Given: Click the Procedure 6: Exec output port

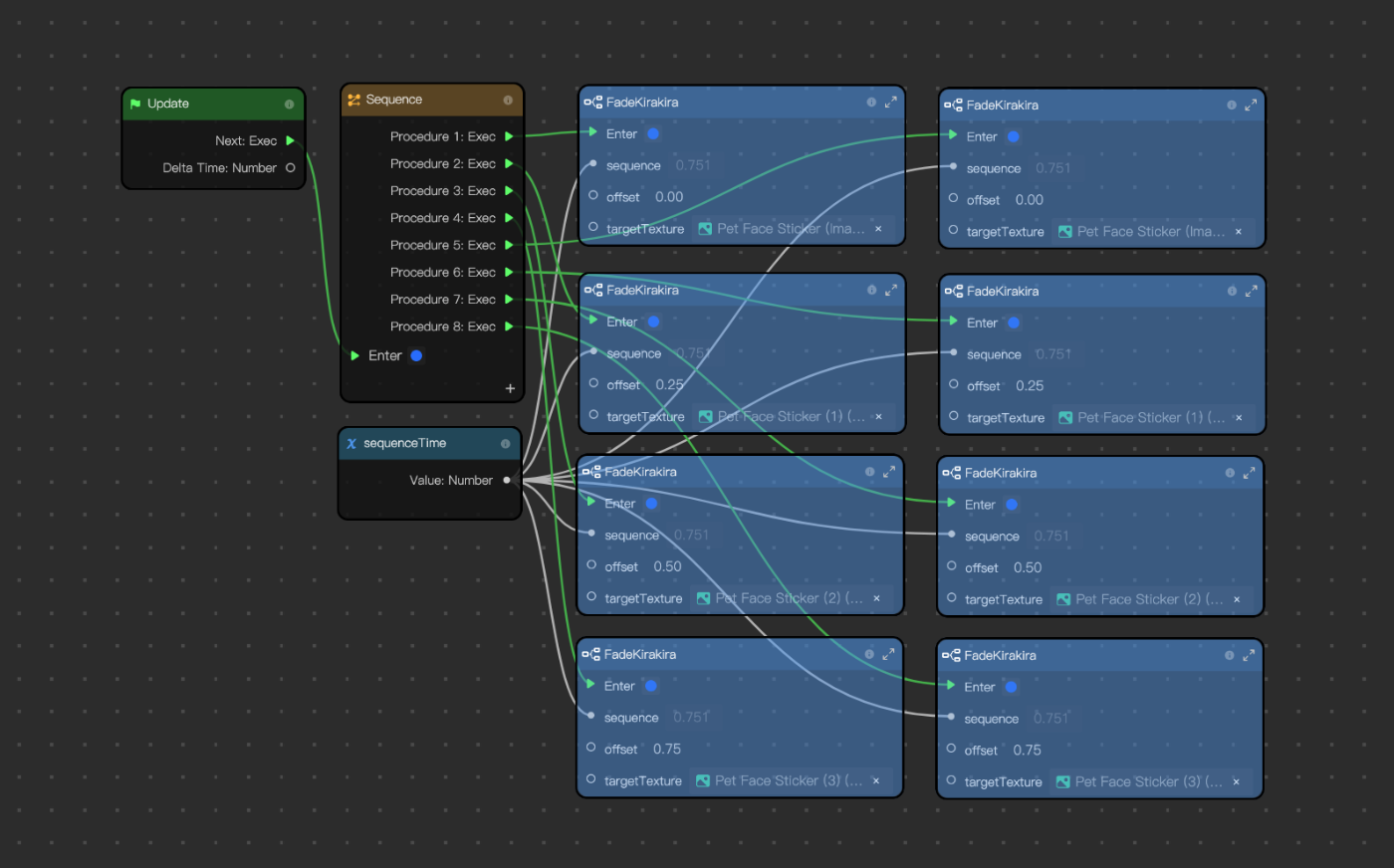Looking at the screenshot, I should (x=509, y=273).
